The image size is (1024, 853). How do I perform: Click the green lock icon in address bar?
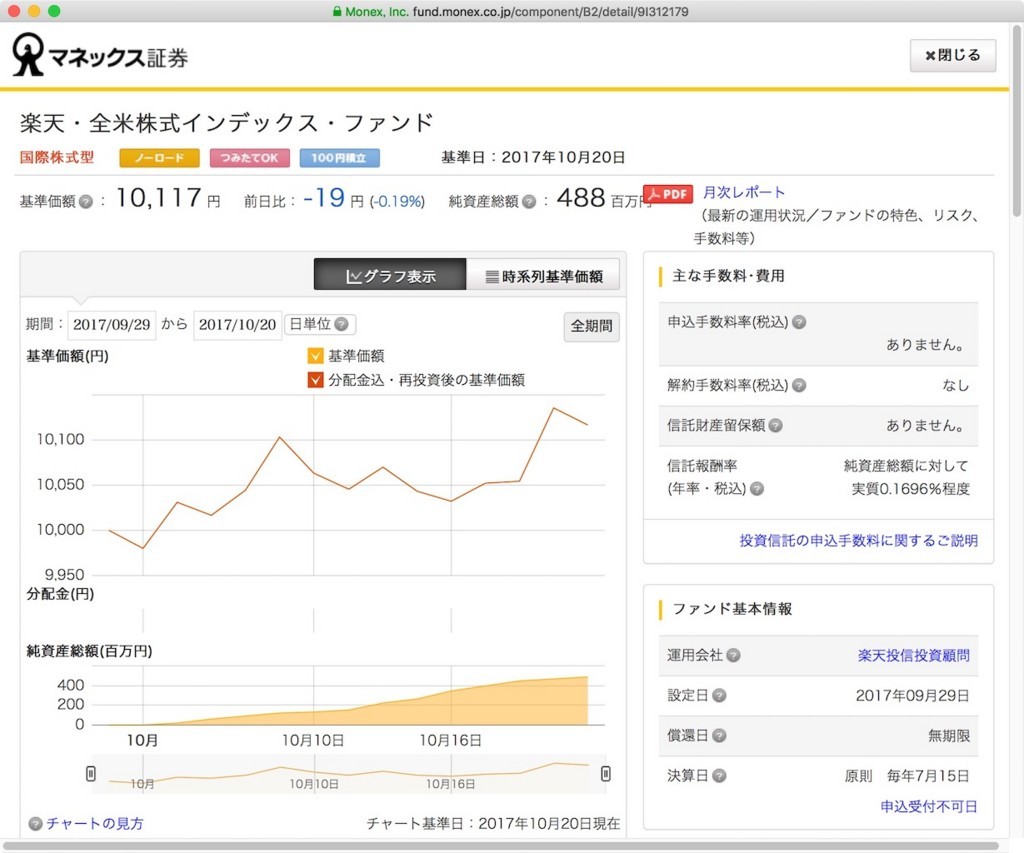pyautogui.click(x=337, y=11)
